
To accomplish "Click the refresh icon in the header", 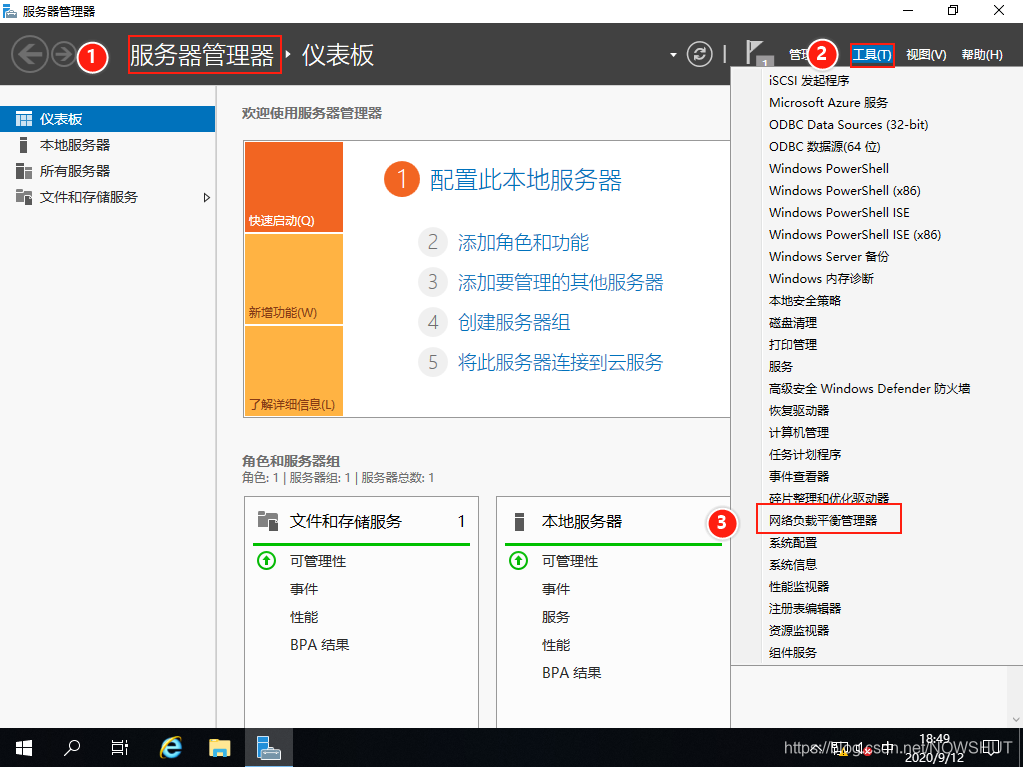I will (x=700, y=54).
